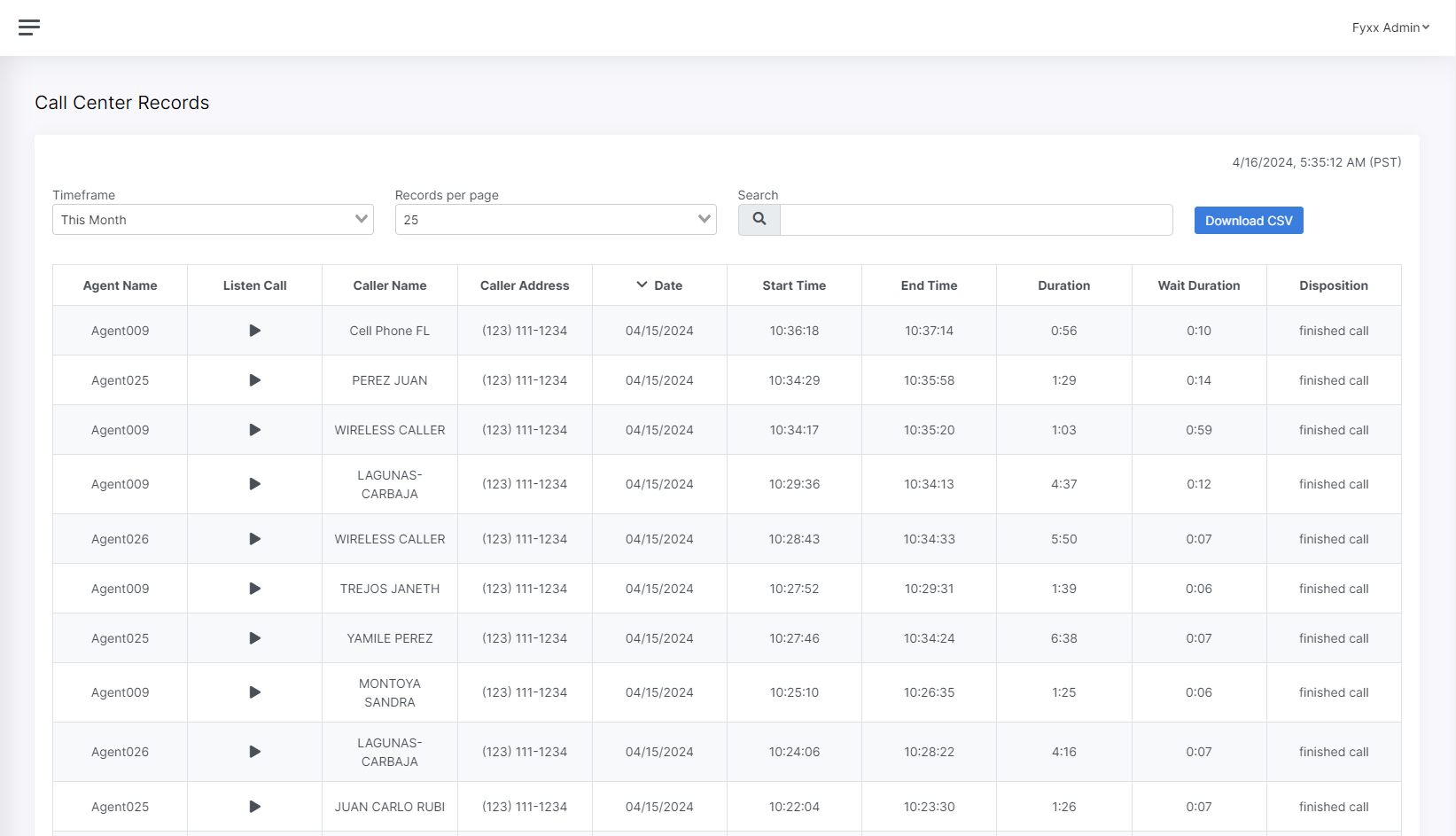This screenshot has width=1456, height=836.
Task: Click the Disposition column header
Action: (x=1334, y=285)
